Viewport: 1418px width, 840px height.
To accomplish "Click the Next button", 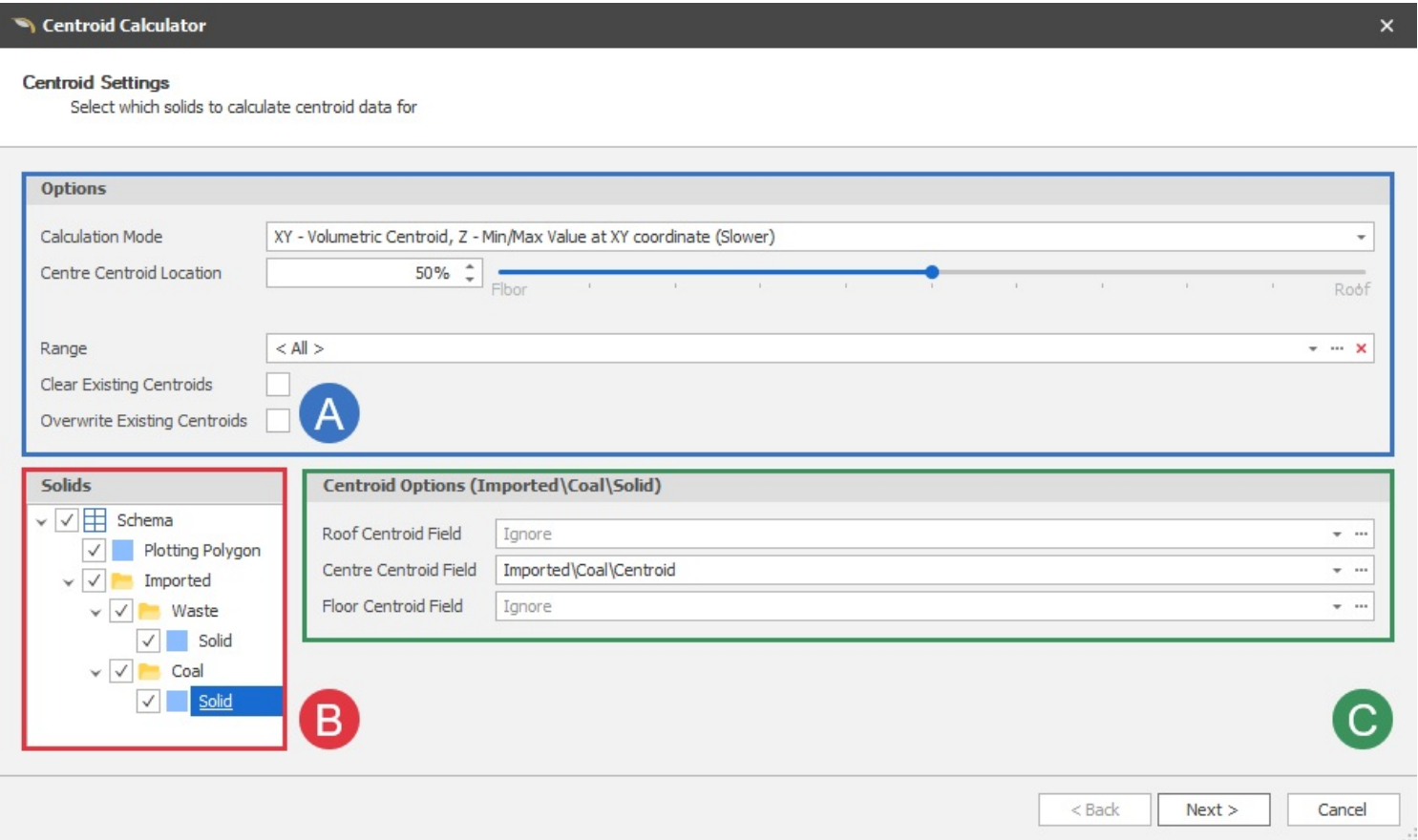I will [x=1213, y=809].
